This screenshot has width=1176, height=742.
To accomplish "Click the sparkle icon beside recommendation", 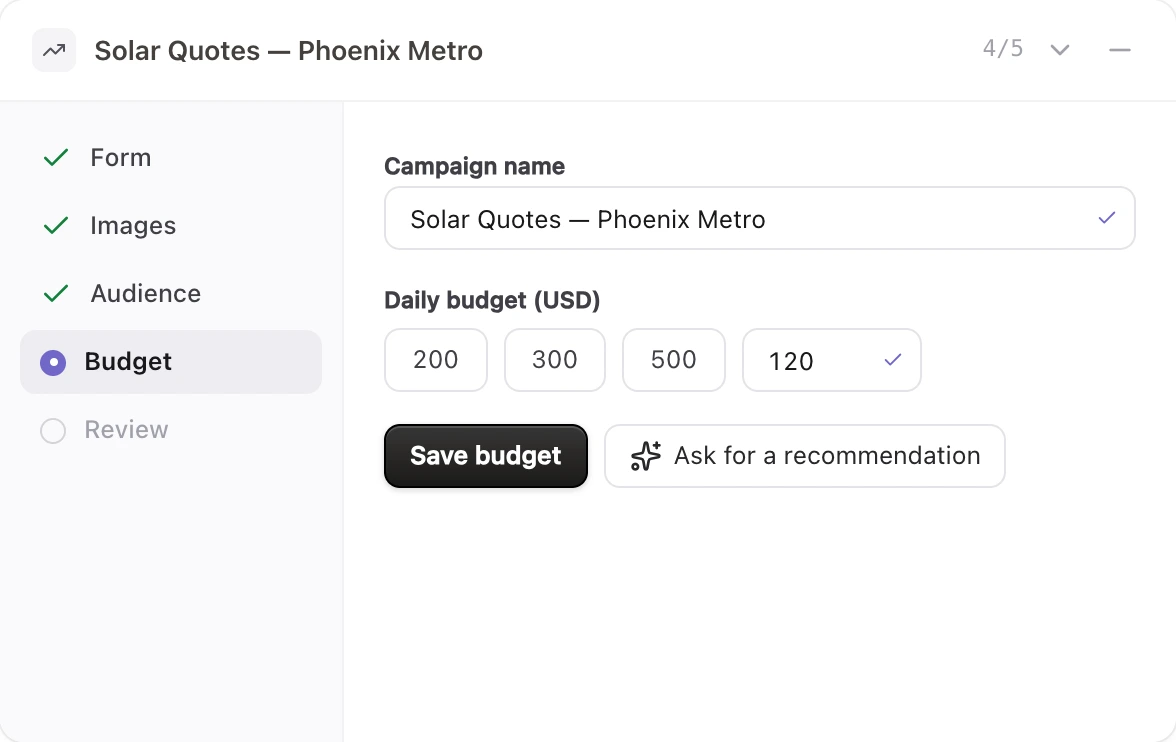I will 646,455.
